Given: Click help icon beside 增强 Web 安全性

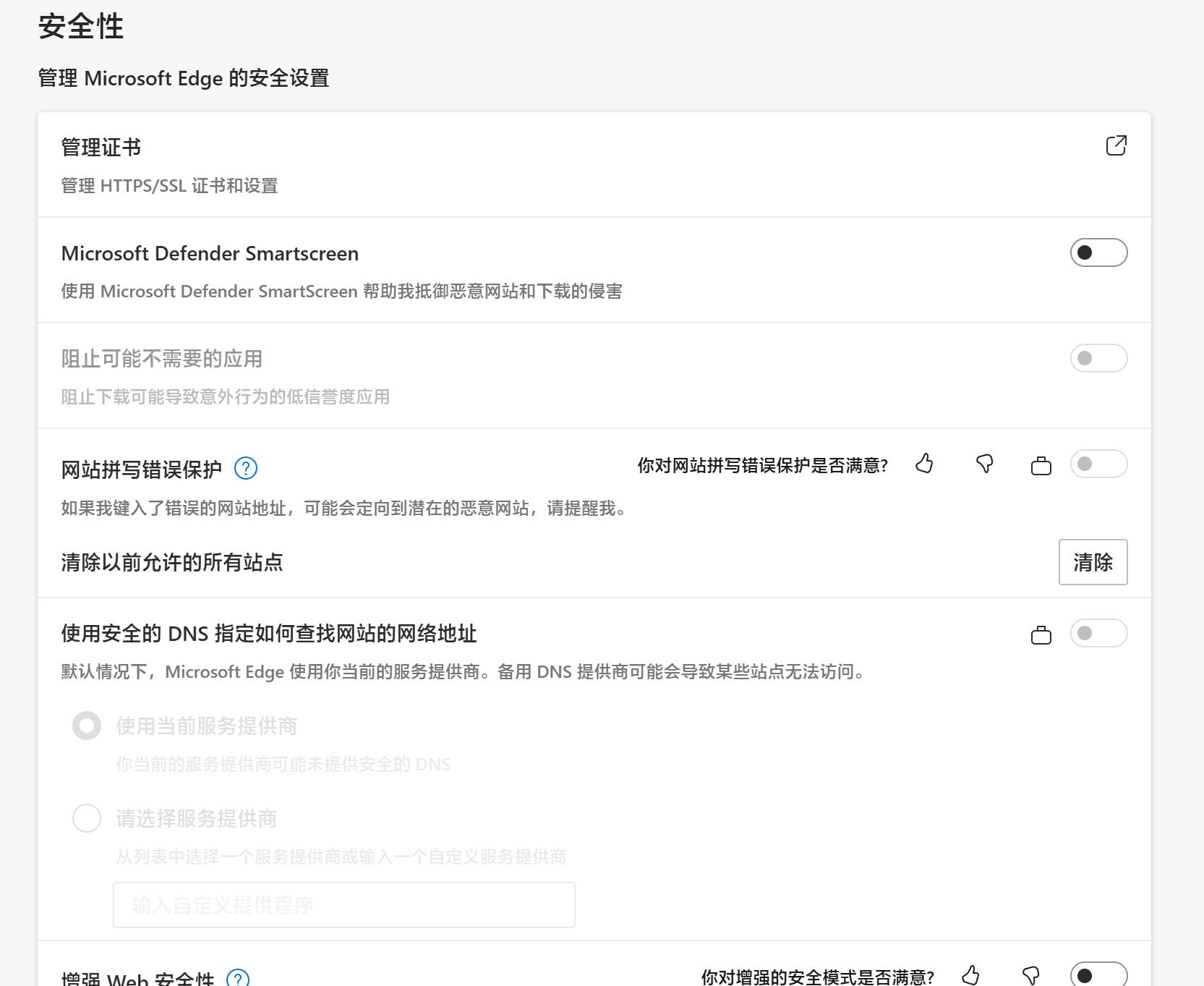Looking at the screenshot, I should tap(238, 978).
